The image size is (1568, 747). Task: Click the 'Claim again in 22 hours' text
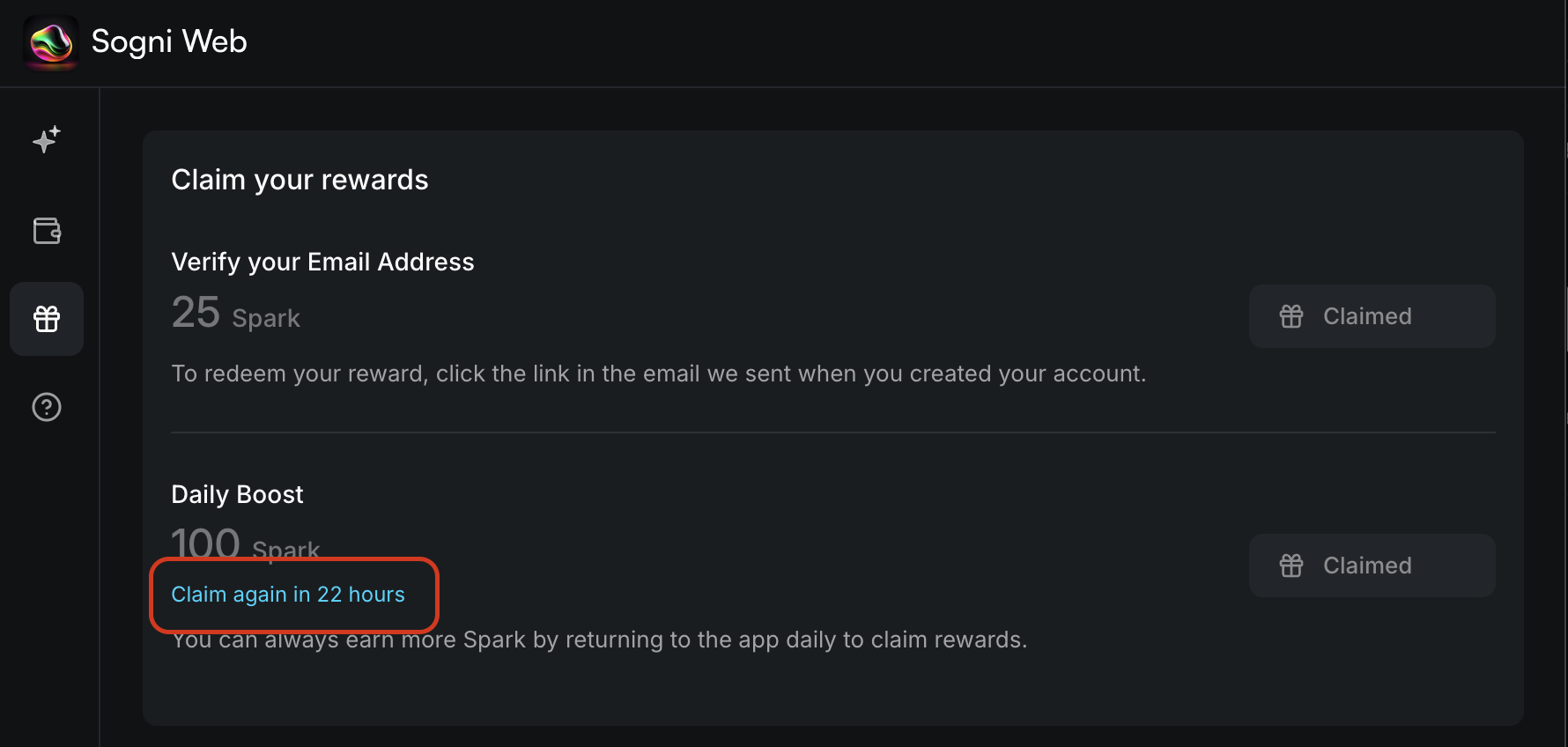pyautogui.click(x=288, y=595)
